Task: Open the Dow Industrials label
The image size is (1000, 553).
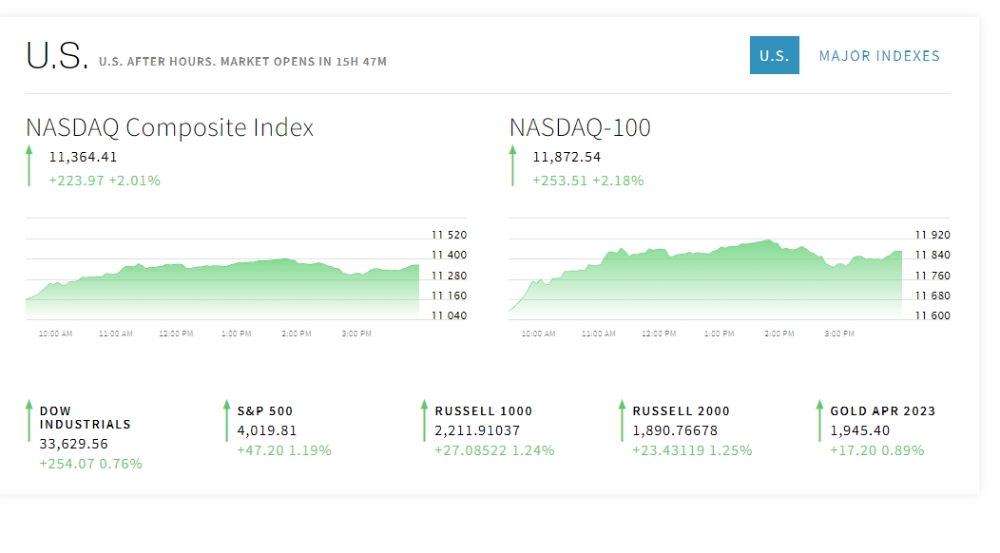Action: (85, 418)
